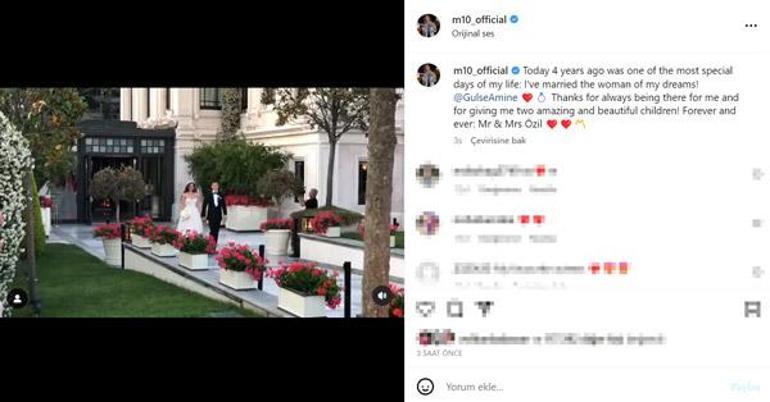Like the first blurred comment
The width and height of the screenshot is (770, 402).
(x=758, y=174)
